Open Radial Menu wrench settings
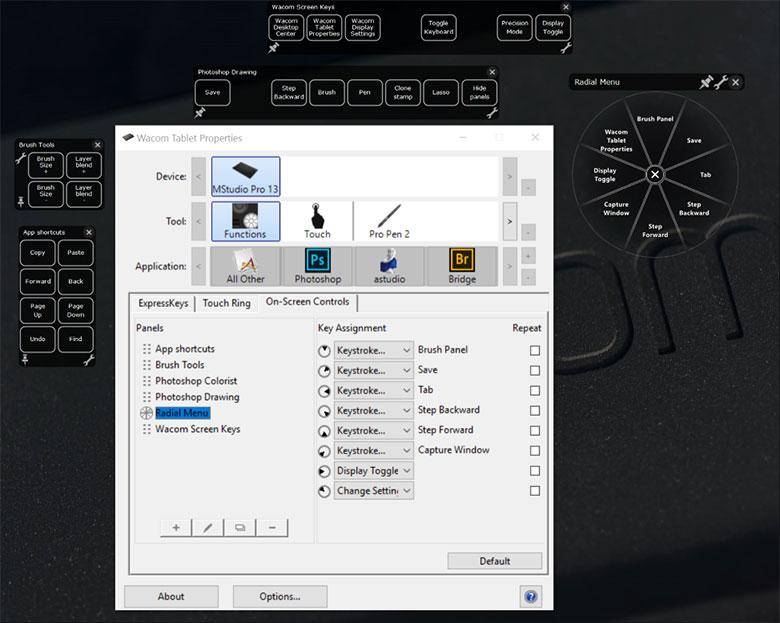Viewport: 780px width, 623px height. tap(721, 82)
